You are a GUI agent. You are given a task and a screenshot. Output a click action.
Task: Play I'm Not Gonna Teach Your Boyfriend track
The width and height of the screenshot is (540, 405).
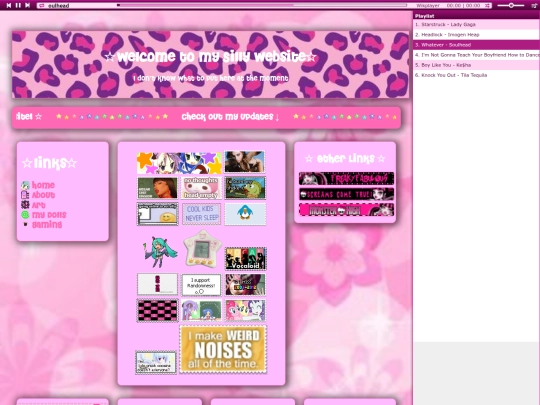point(476,55)
